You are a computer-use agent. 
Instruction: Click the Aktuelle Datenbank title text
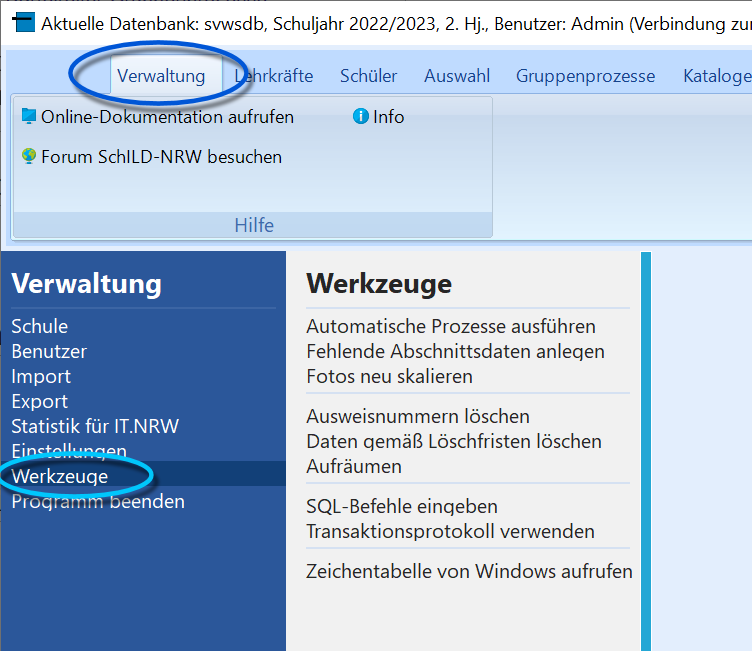point(397,24)
